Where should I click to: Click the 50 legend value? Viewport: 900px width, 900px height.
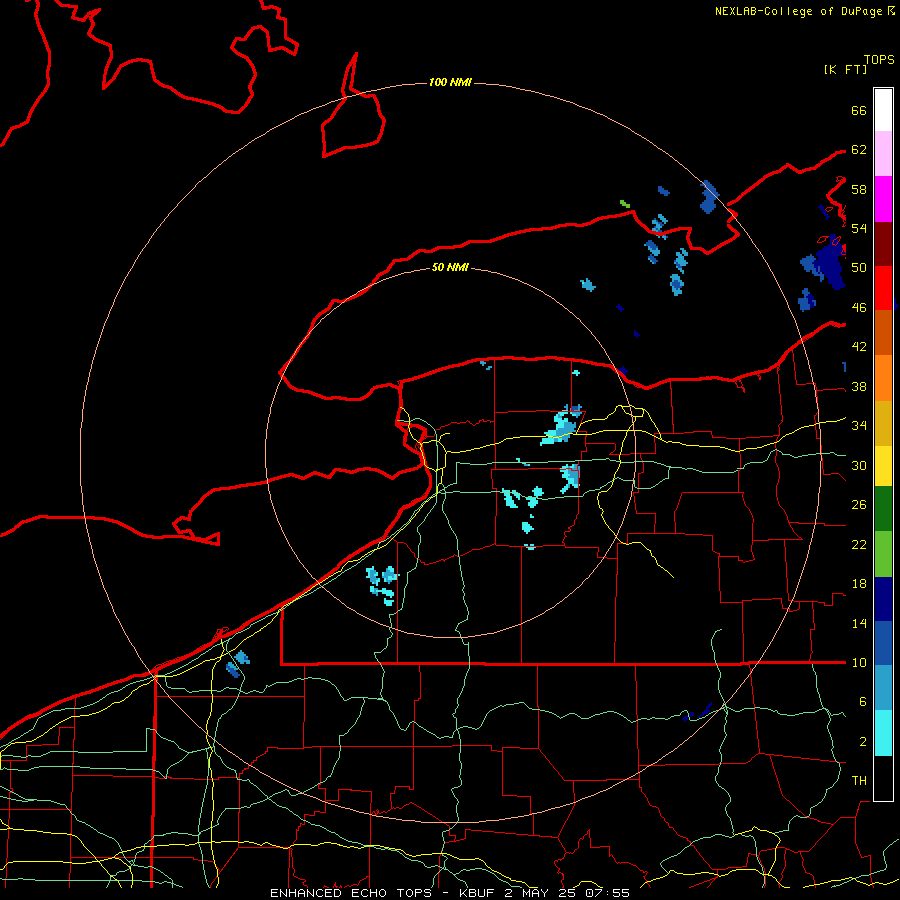coord(859,268)
